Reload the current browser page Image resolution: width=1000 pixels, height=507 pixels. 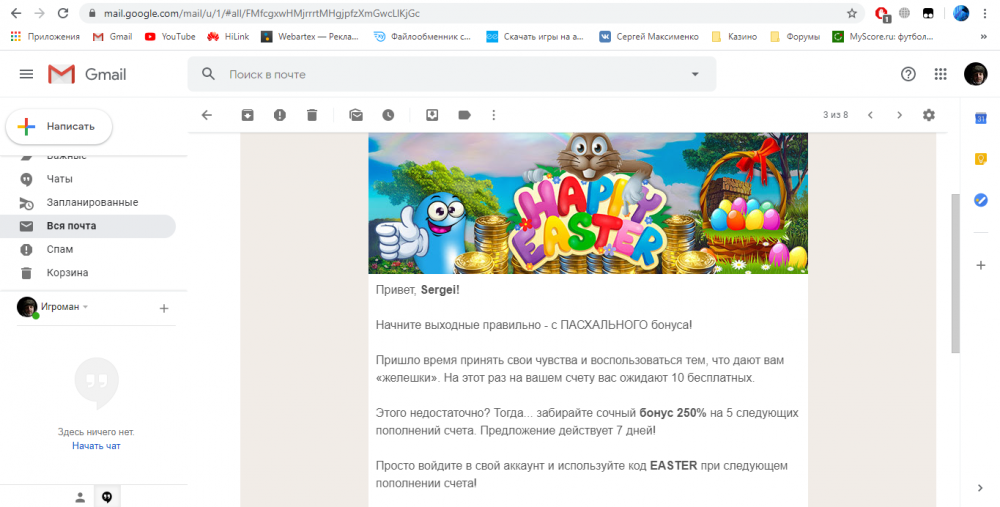[62, 13]
